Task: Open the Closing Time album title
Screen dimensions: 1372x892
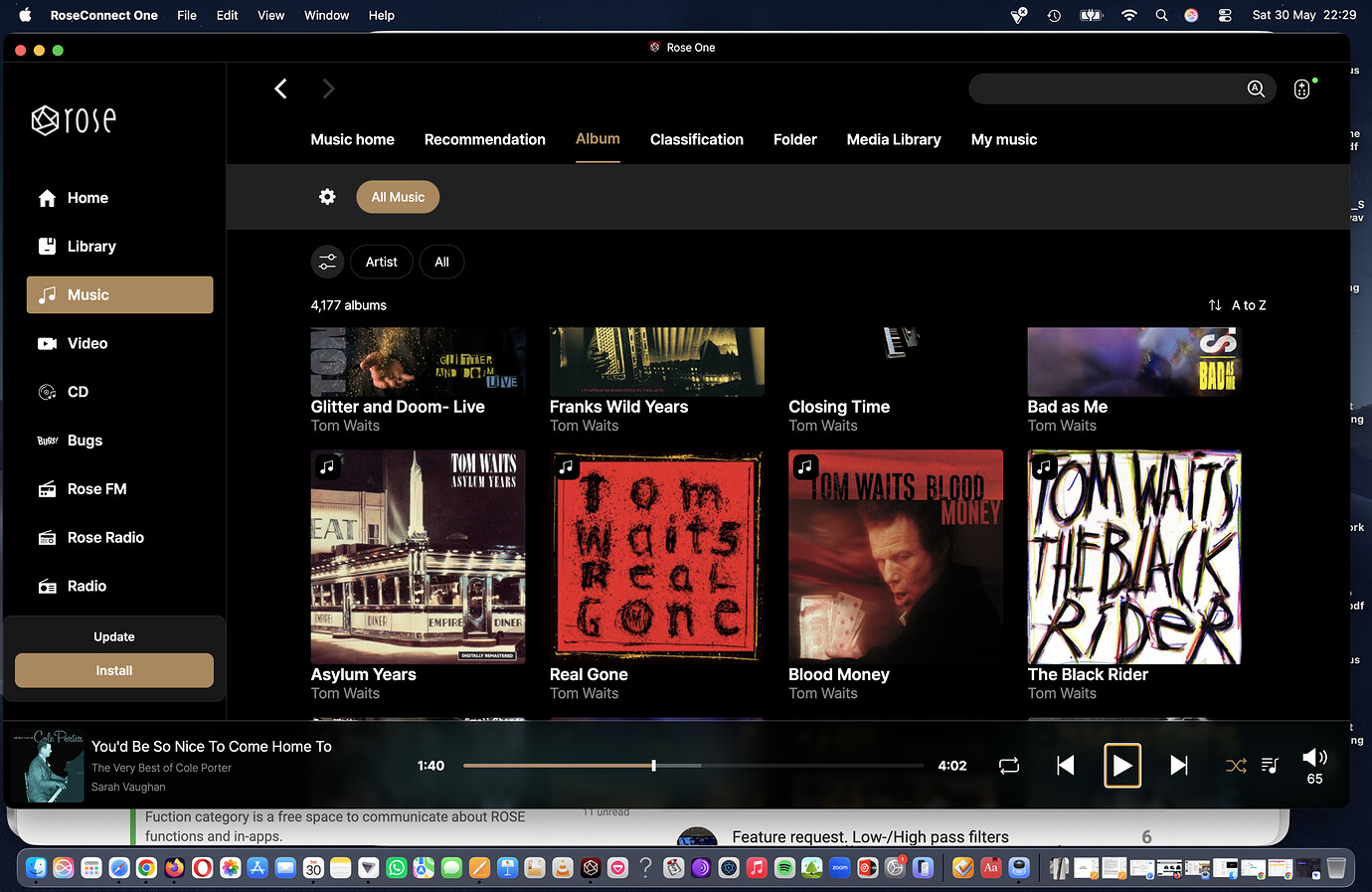Action: click(839, 407)
